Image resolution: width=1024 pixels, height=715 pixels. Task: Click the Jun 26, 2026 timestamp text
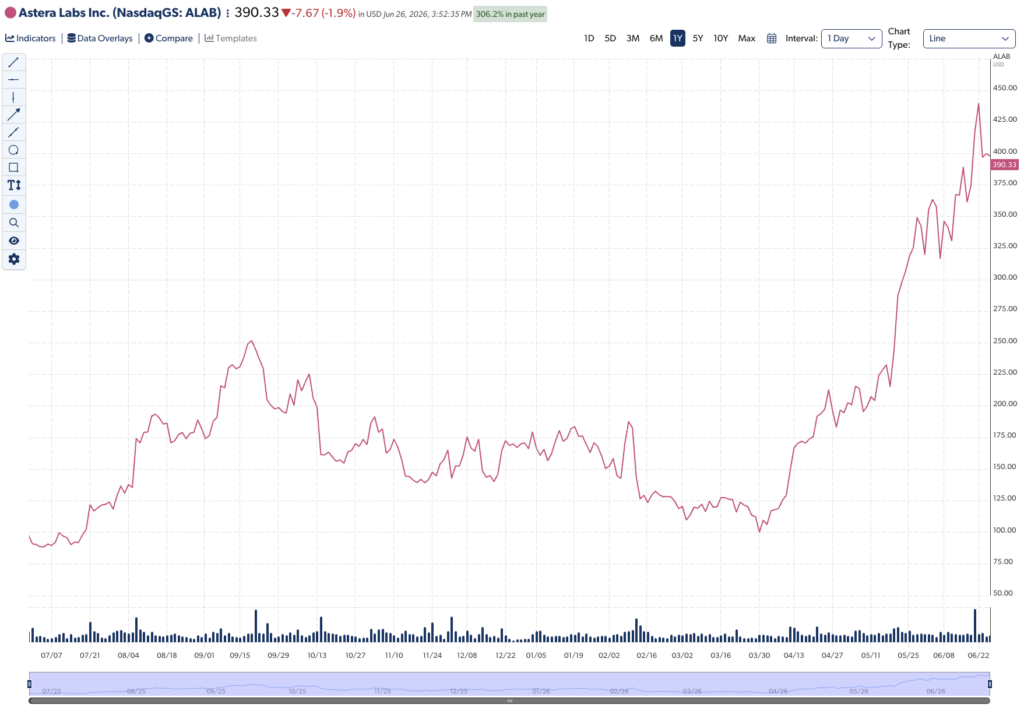click(x=427, y=14)
